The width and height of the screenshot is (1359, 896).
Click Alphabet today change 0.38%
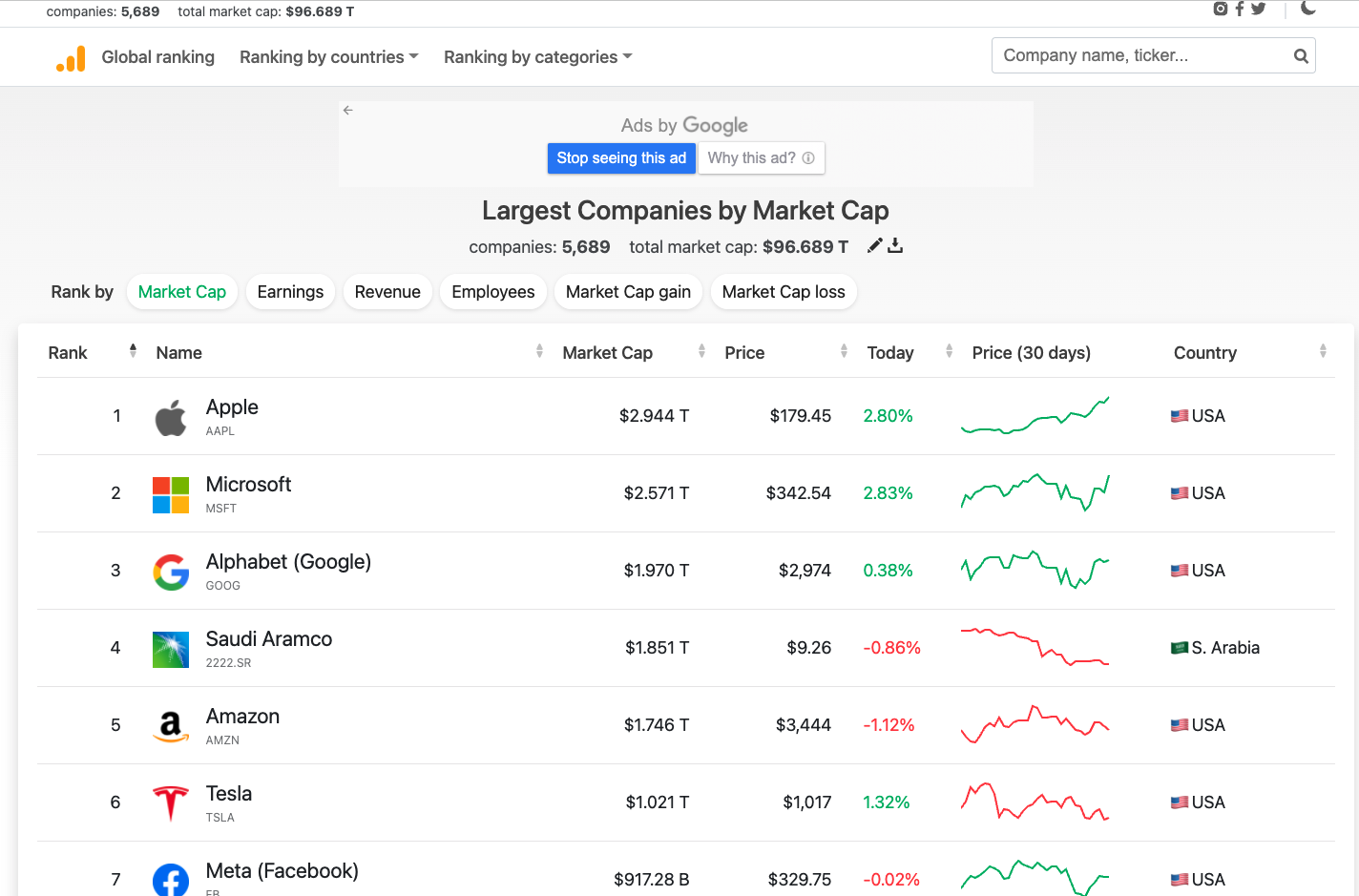coord(888,571)
